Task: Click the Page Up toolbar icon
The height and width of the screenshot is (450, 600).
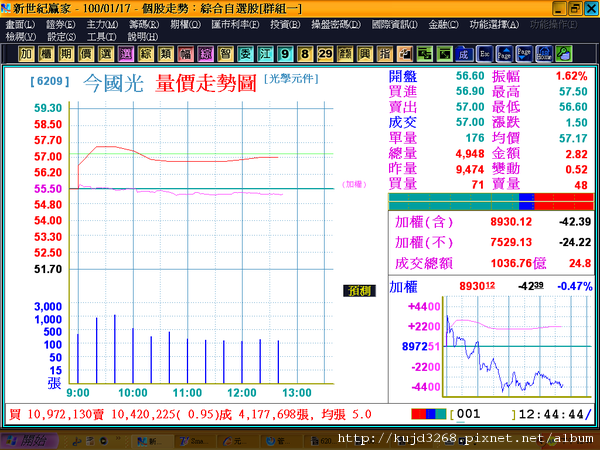Action: [x=504, y=54]
